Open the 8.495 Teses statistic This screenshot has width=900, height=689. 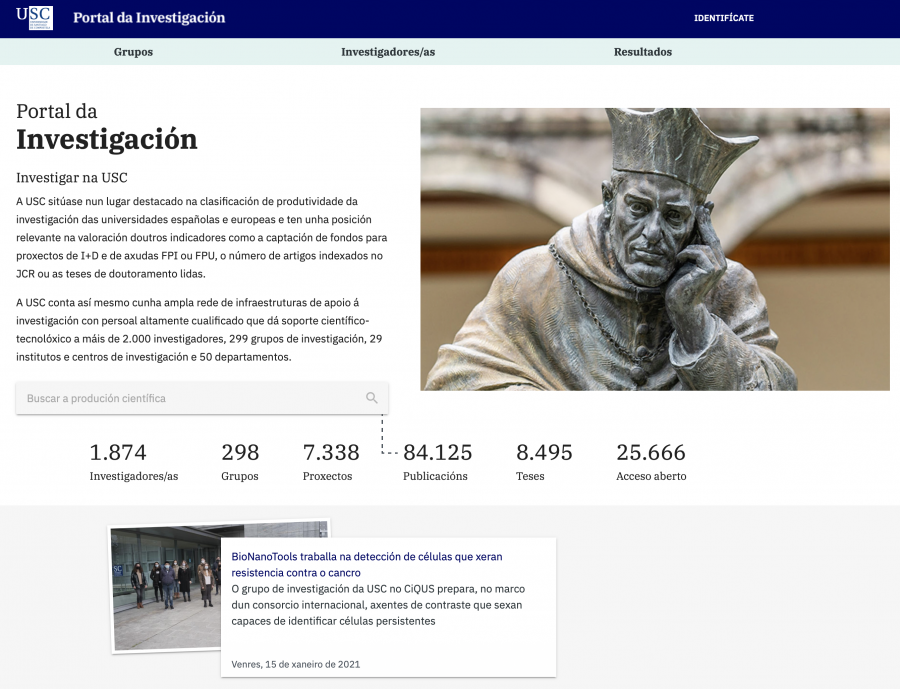click(544, 462)
